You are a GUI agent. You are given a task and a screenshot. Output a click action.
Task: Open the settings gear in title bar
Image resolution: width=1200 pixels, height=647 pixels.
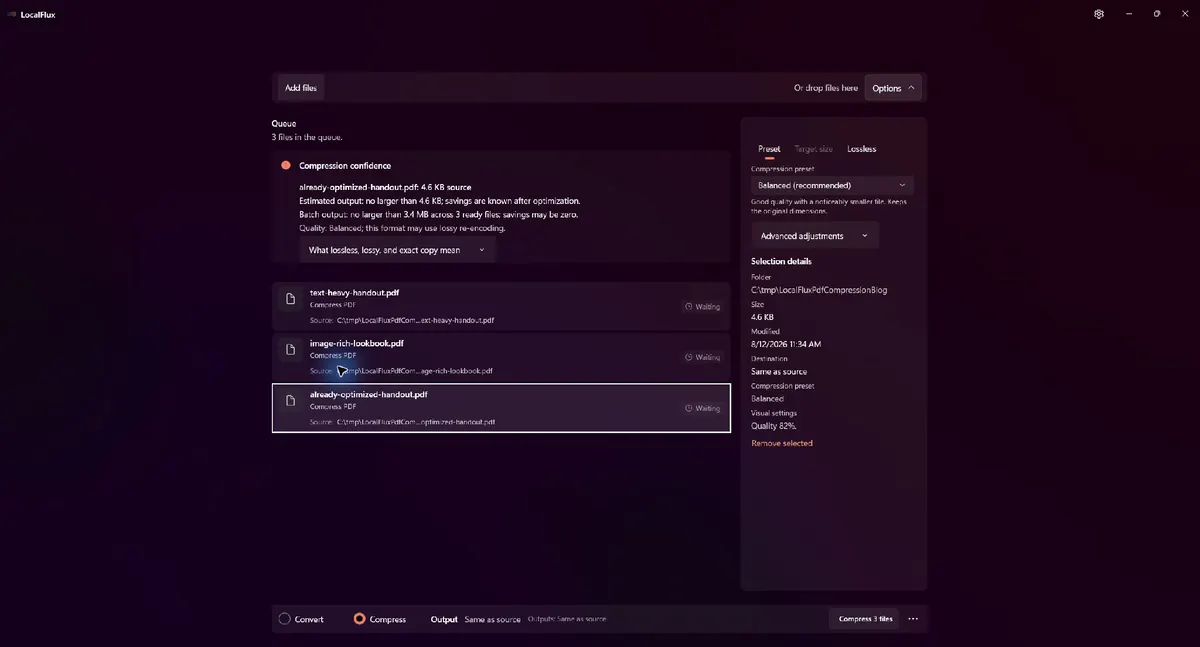pyautogui.click(x=1099, y=14)
